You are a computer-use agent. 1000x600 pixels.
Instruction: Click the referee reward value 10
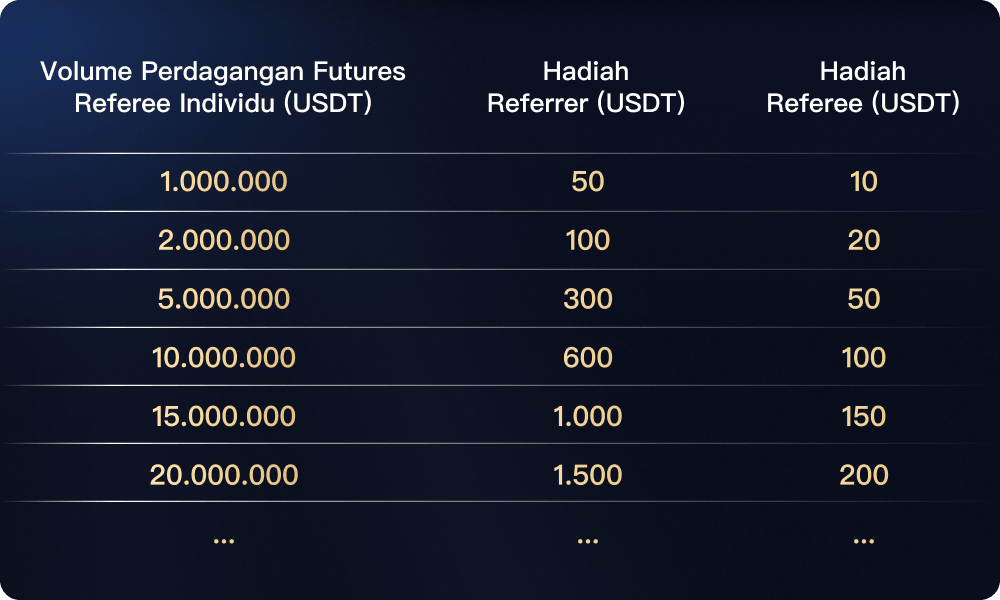(863, 182)
